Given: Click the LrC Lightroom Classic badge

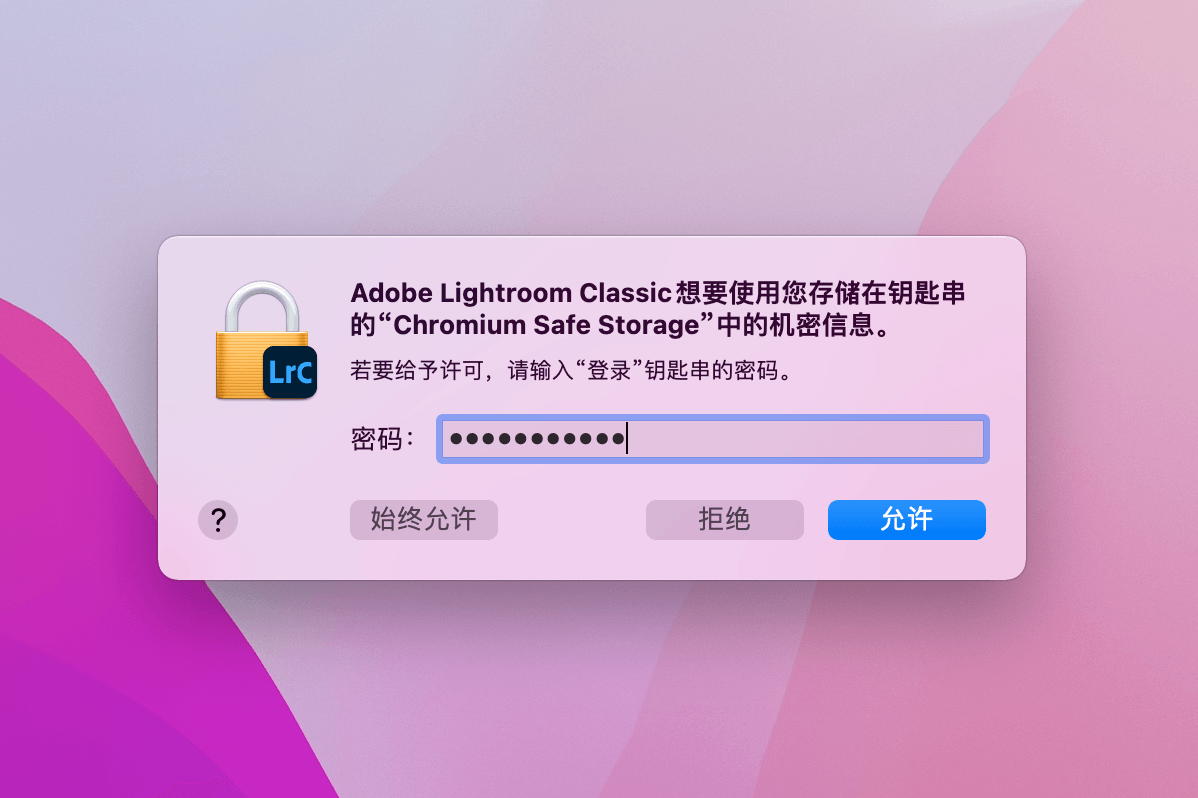Looking at the screenshot, I should coord(290,373).
